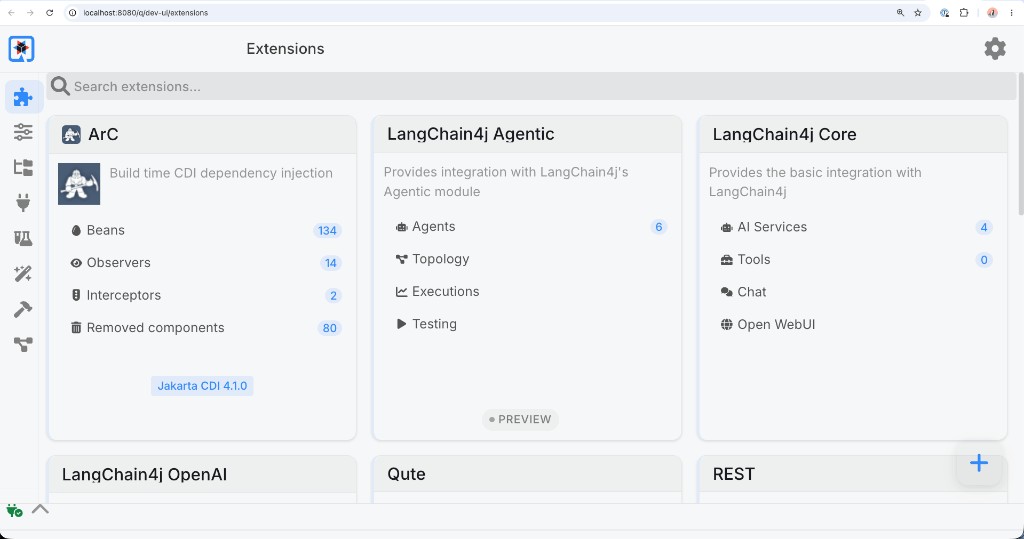Click the ArC miner logo thumbnail
The height and width of the screenshot is (539, 1024).
pos(79,184)
